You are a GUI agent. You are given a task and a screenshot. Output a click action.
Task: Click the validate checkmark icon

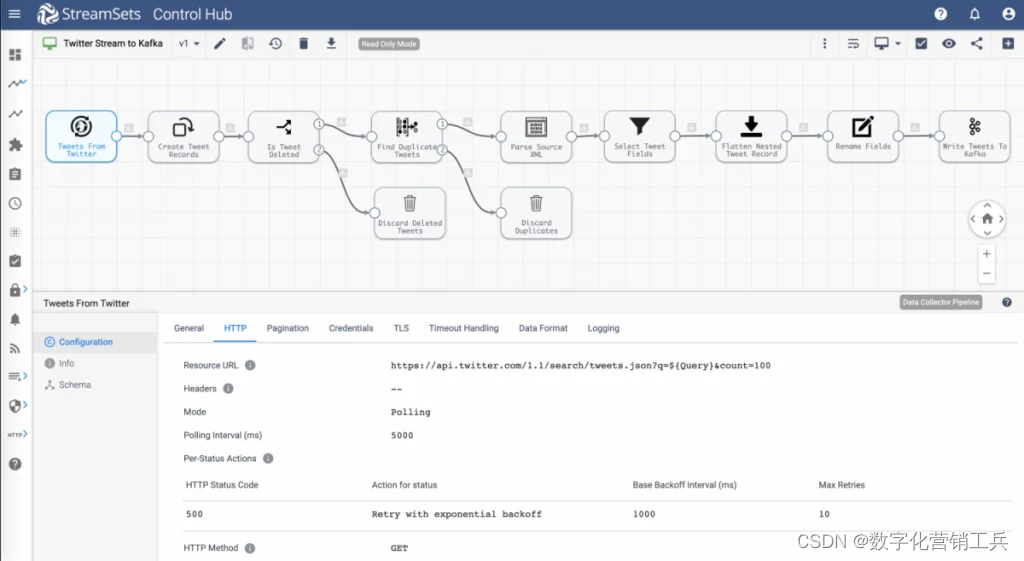(x=921, y=44)
